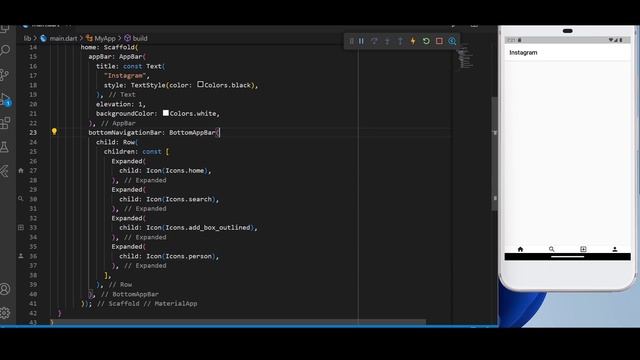
Task: Click 'appBar: AppBar(' on line 15
Action: [x=117, y=57]
